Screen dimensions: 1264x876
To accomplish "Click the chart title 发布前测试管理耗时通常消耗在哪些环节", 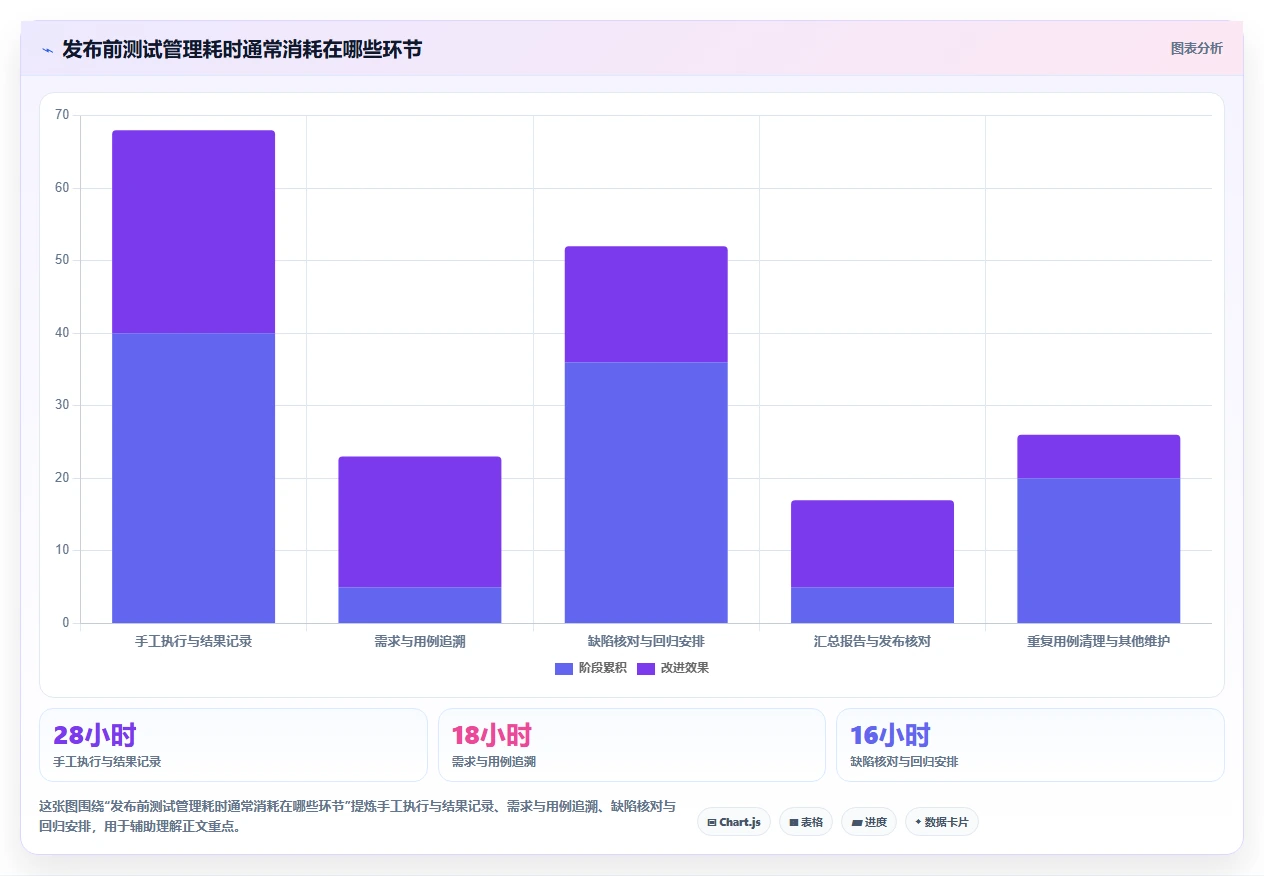I will pyautogui.click(x=242, y=49).
